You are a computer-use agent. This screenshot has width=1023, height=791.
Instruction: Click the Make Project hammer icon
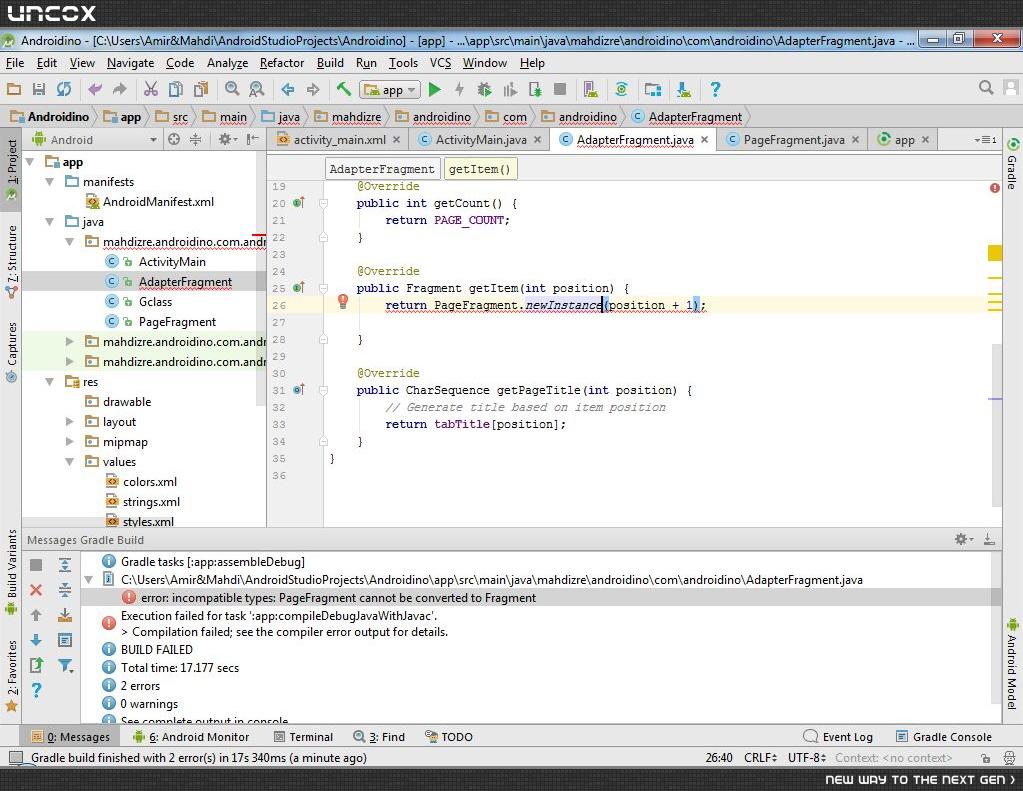344,89
